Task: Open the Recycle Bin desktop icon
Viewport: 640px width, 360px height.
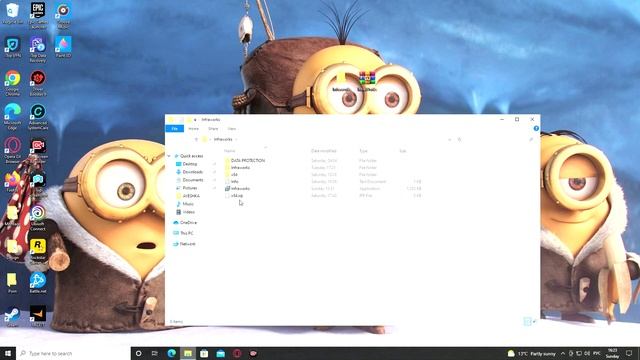Action: 13,13
